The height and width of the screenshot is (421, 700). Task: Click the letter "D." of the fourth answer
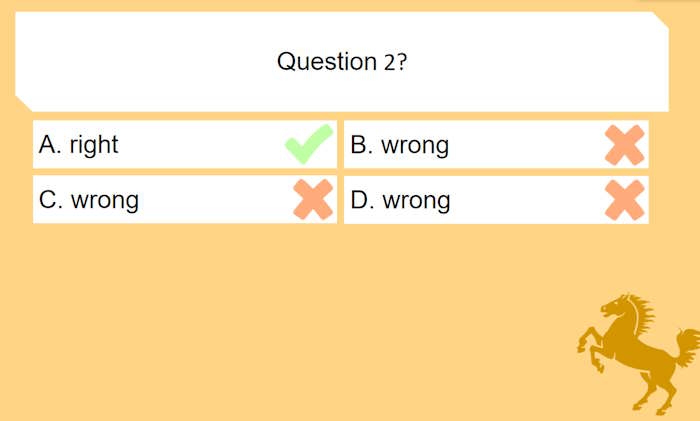click(362, 200)
